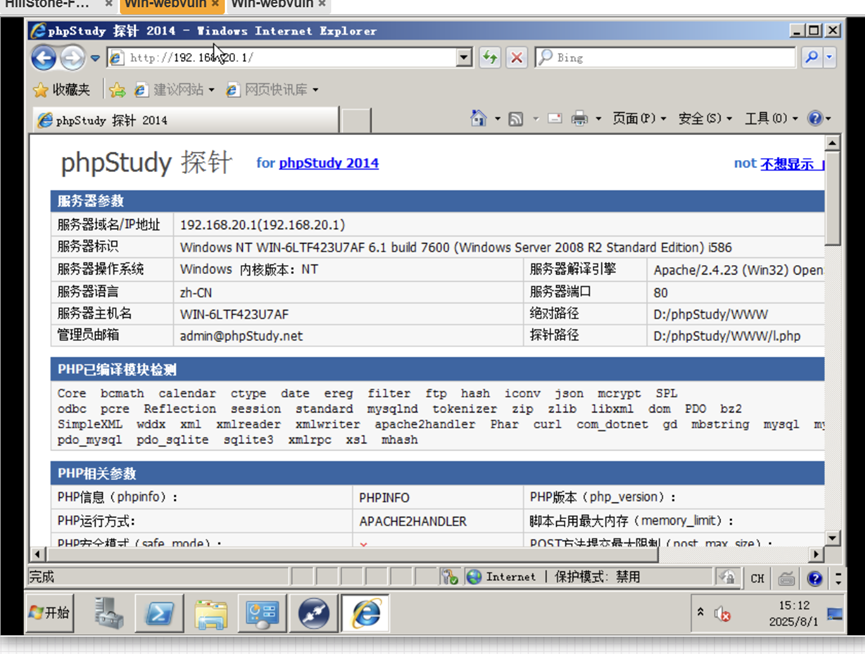Click the IE Back navigation button
Viewport: 865px width, 654px height.
pos(44,57)
